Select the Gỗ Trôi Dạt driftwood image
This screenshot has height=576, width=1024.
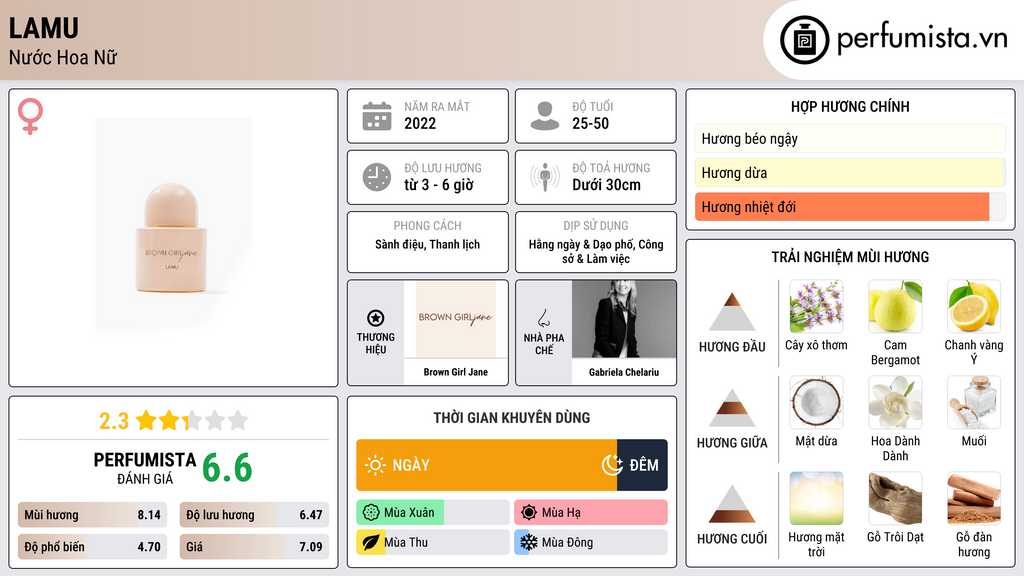[895, 498]
